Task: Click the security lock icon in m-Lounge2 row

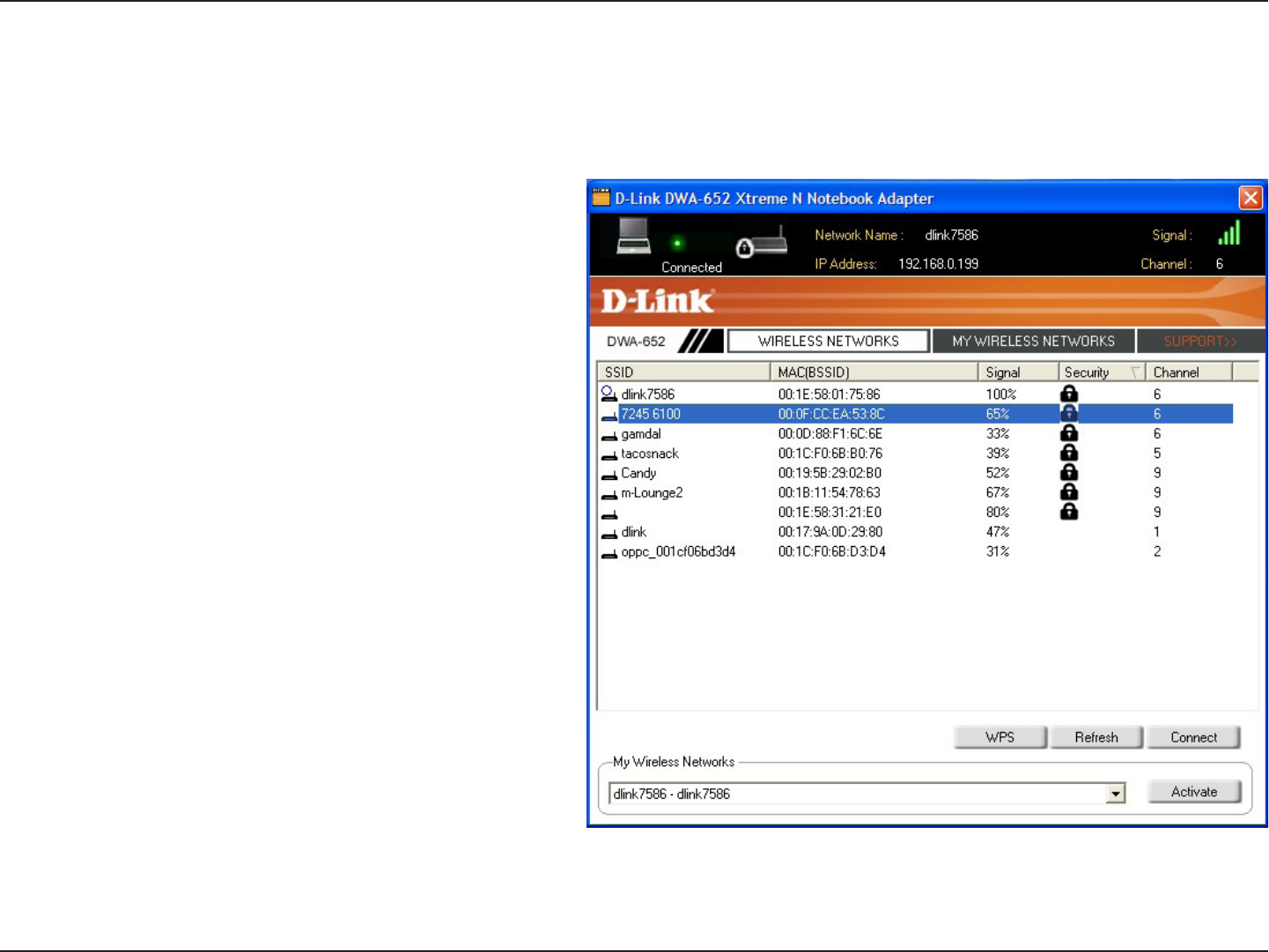Action: coord(1069,491)
